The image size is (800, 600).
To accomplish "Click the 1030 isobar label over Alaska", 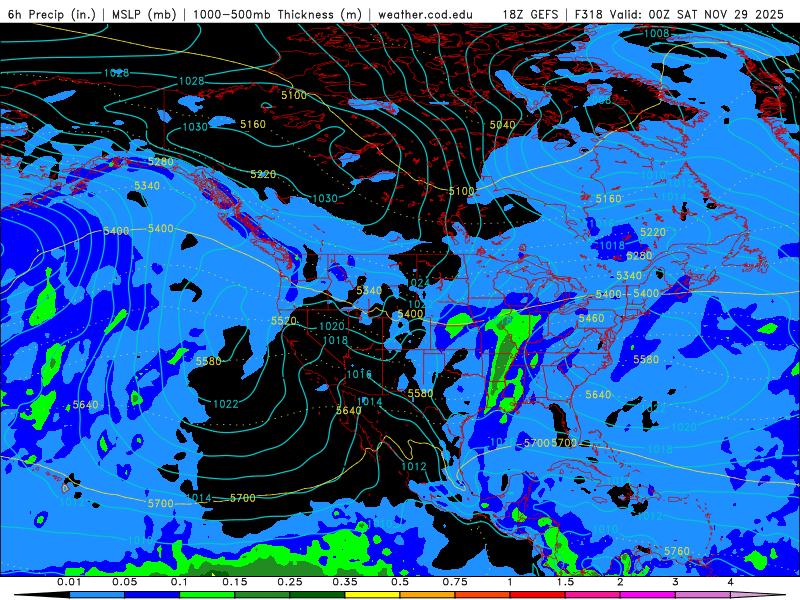I will coord(195,127).
